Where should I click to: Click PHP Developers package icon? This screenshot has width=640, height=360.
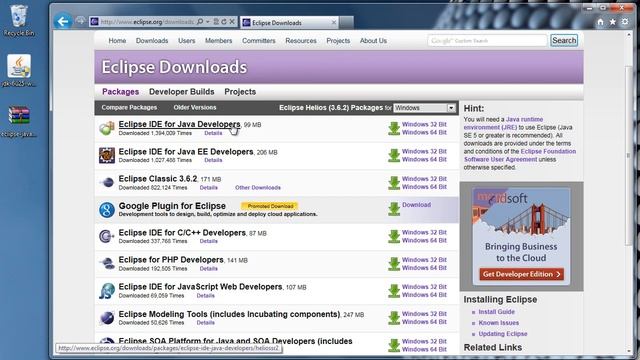tap(107, 264)
